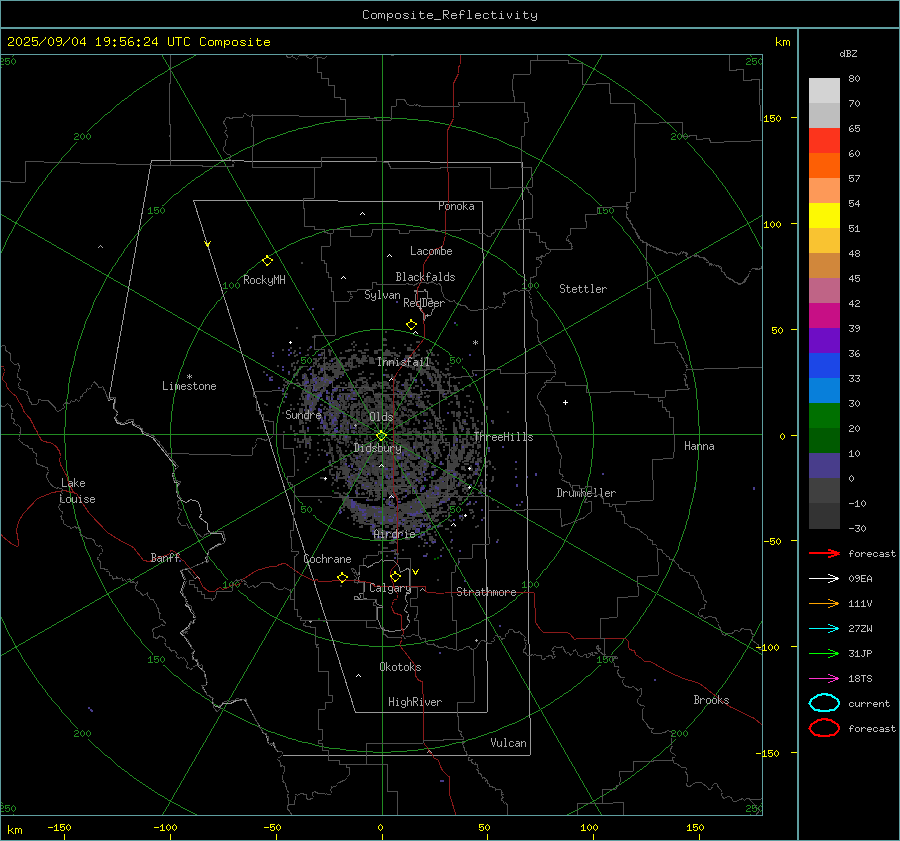Click yellow diamond marker near RedDeer

point(411,325)
